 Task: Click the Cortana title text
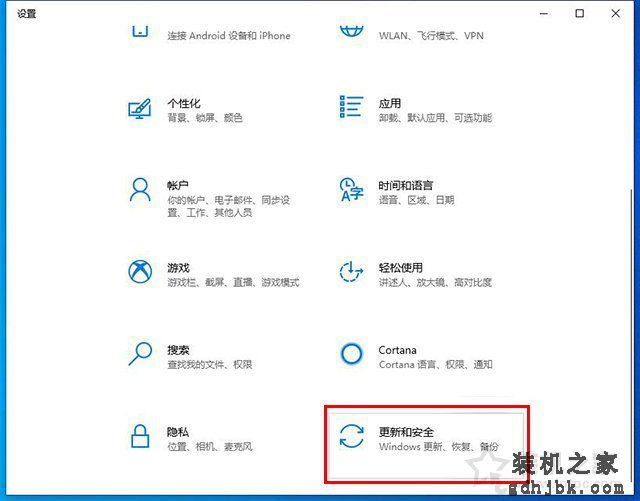pos(398,350)
